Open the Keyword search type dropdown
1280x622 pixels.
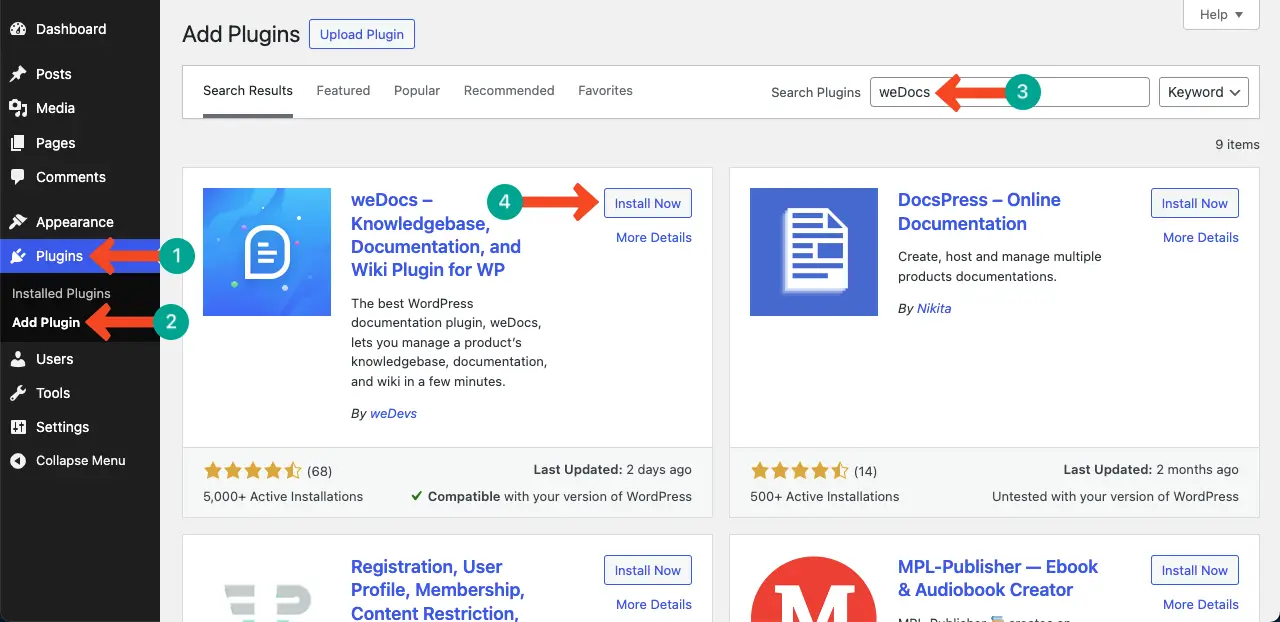coord(1204,92)
